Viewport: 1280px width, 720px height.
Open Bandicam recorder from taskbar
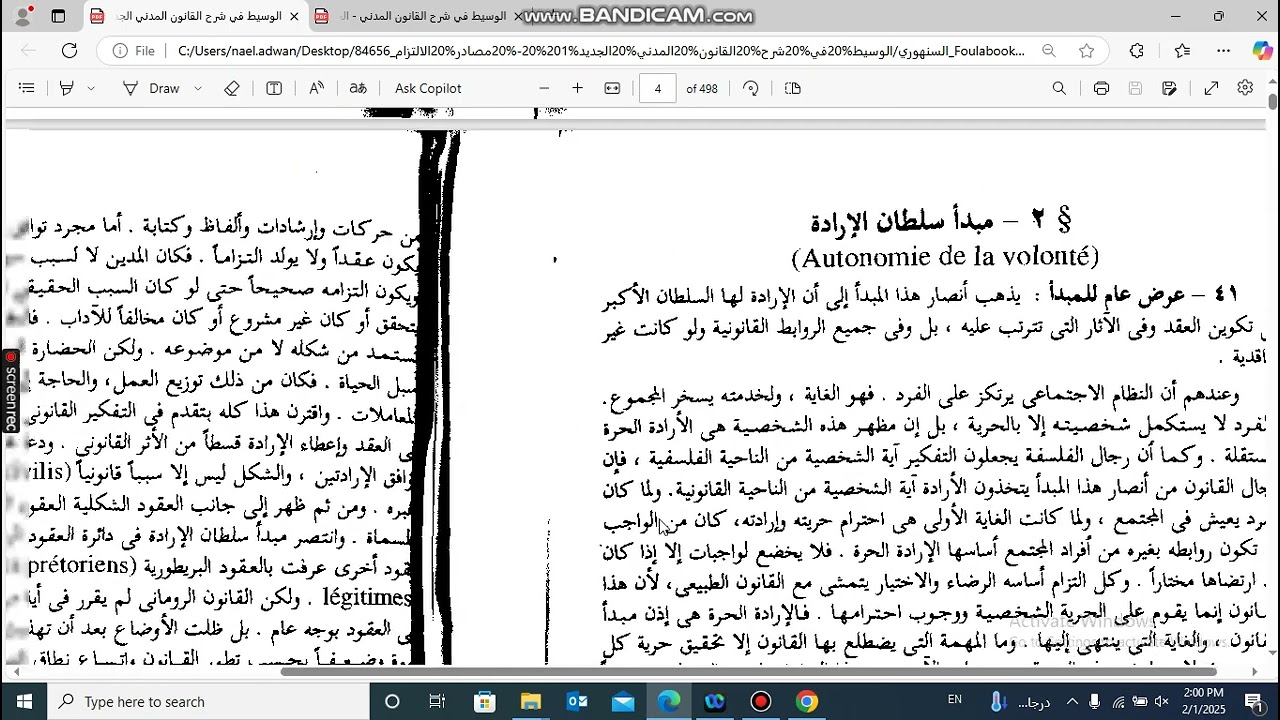point(761,701)
